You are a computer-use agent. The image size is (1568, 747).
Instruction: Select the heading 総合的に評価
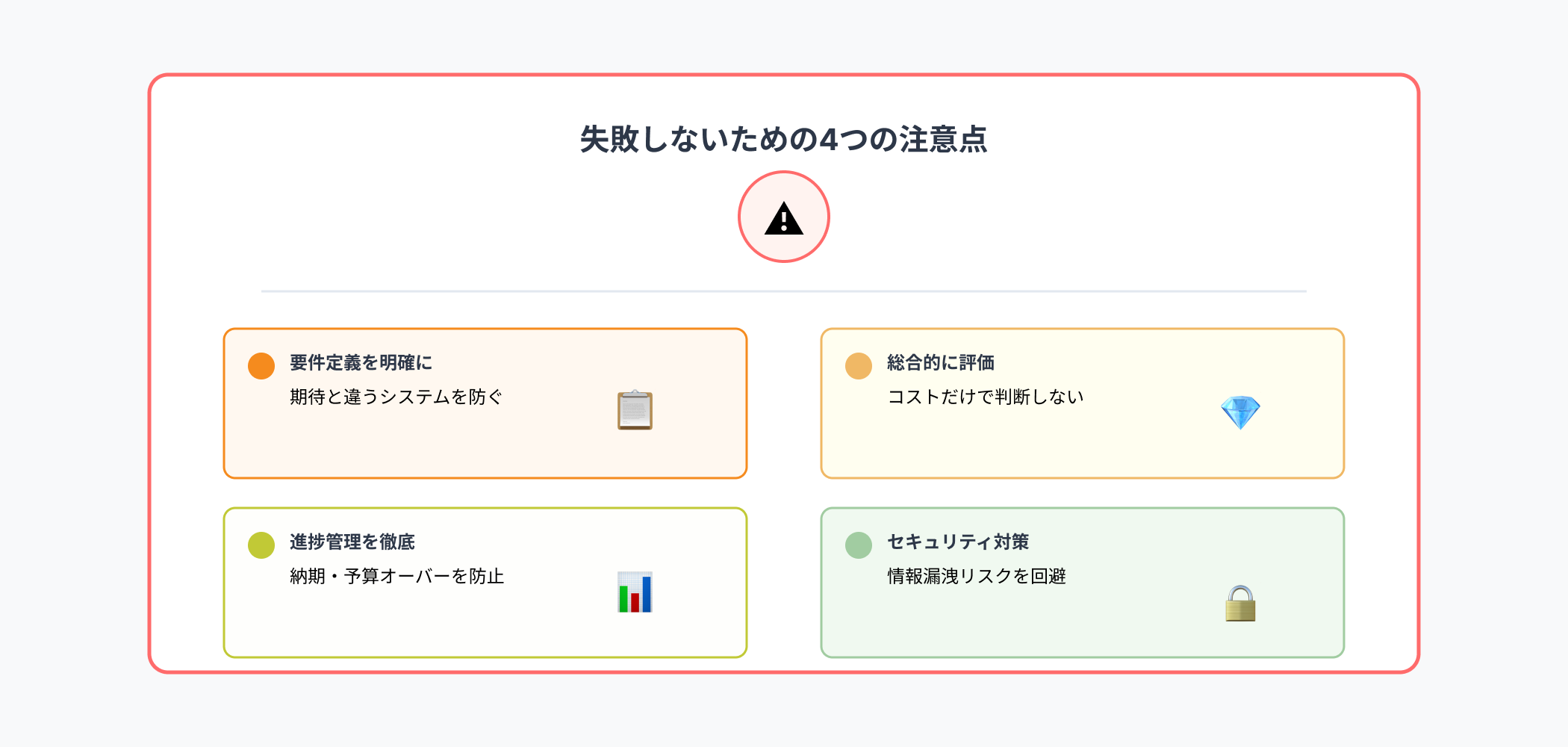pos(940,363)
